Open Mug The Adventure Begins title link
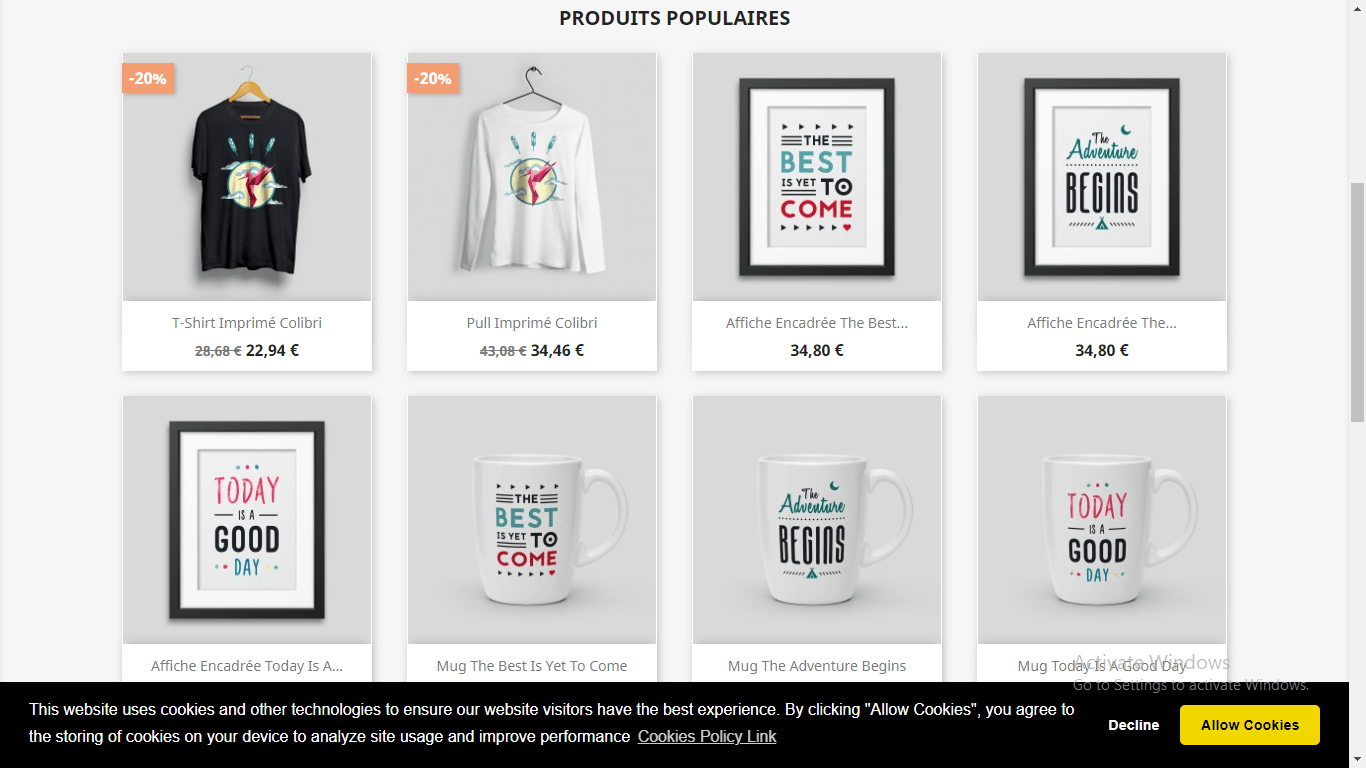 pyautogui.click(x=817, y=666)
